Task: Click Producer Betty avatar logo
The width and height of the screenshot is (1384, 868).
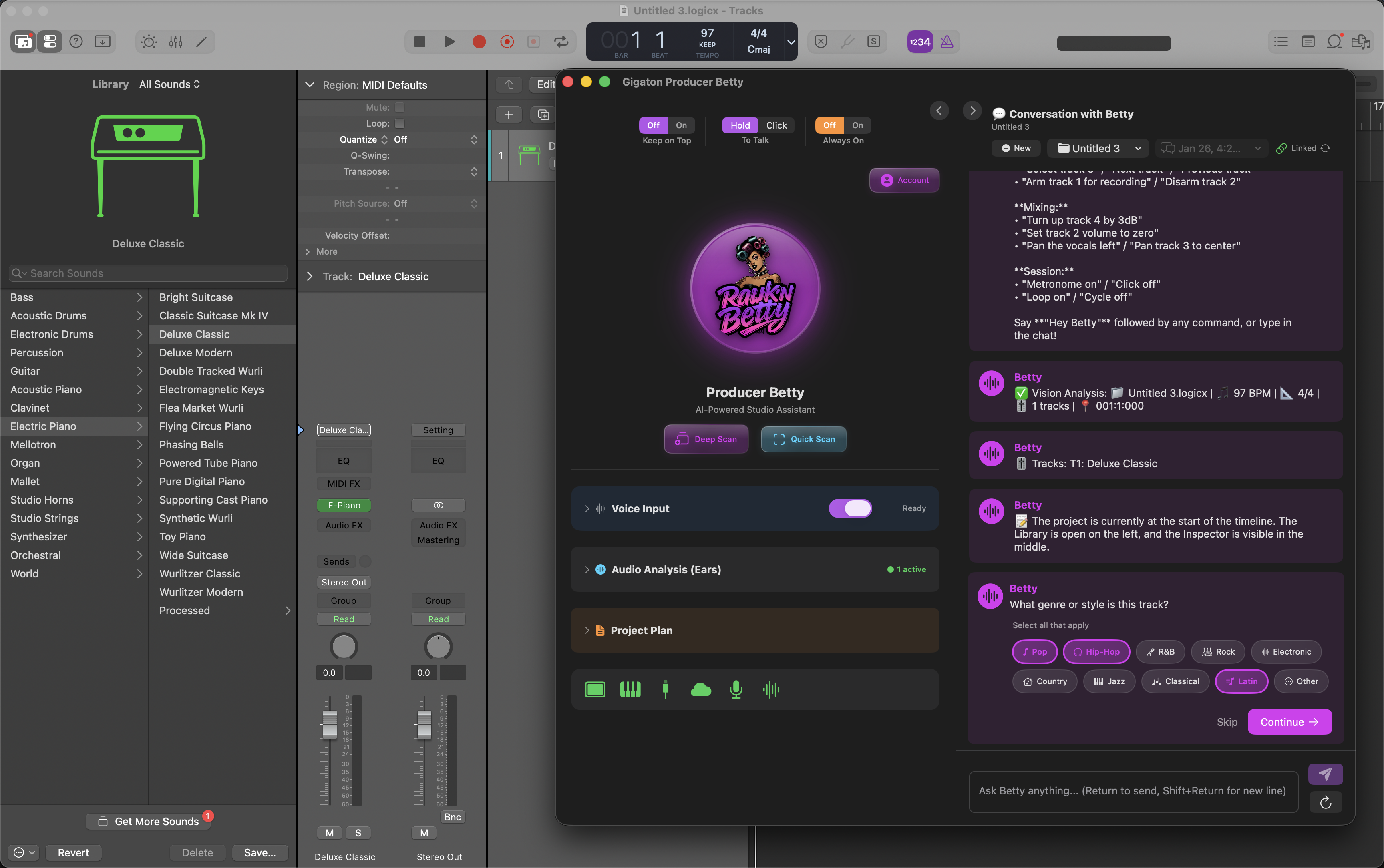Action: 755,289
